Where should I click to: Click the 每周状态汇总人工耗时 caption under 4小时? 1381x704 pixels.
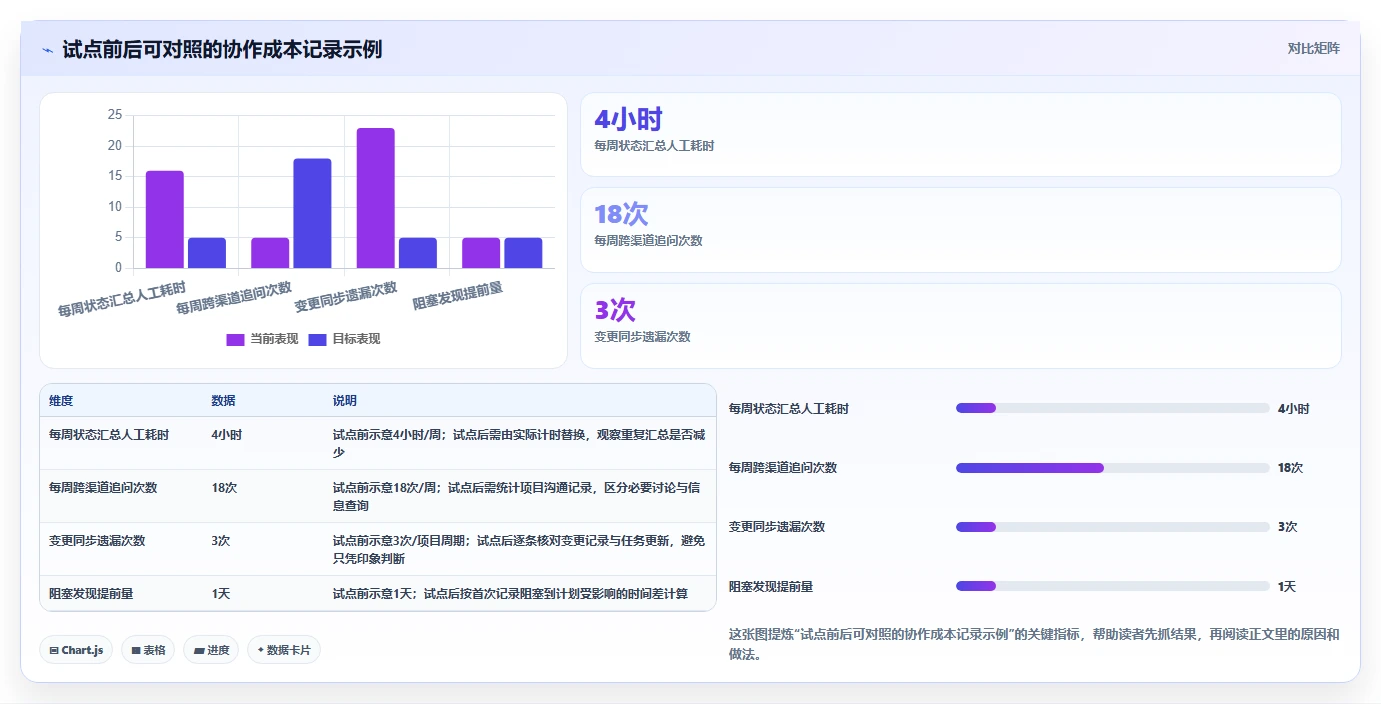pos(654,146)
